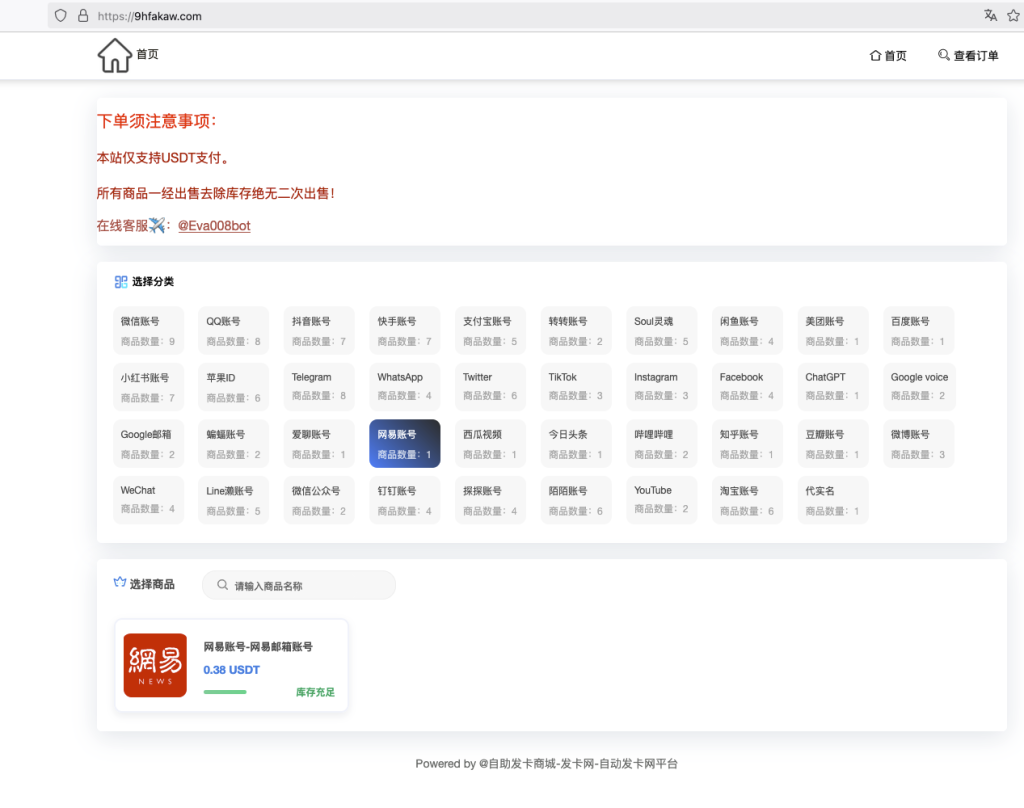1024x808 pixels.
Task: Open the WhatsApp category
Action: tap(405, 387)
